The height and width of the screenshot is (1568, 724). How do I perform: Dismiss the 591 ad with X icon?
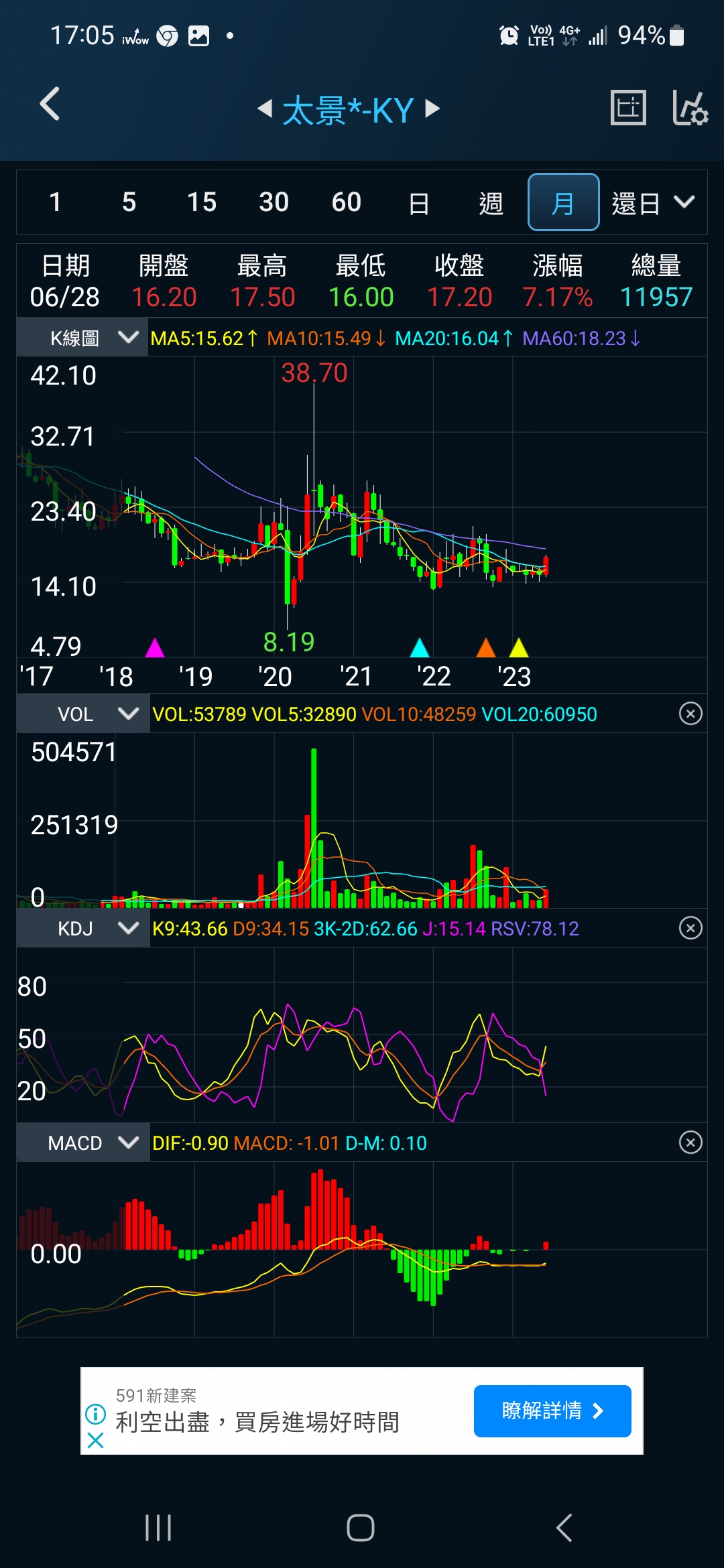96,1440
